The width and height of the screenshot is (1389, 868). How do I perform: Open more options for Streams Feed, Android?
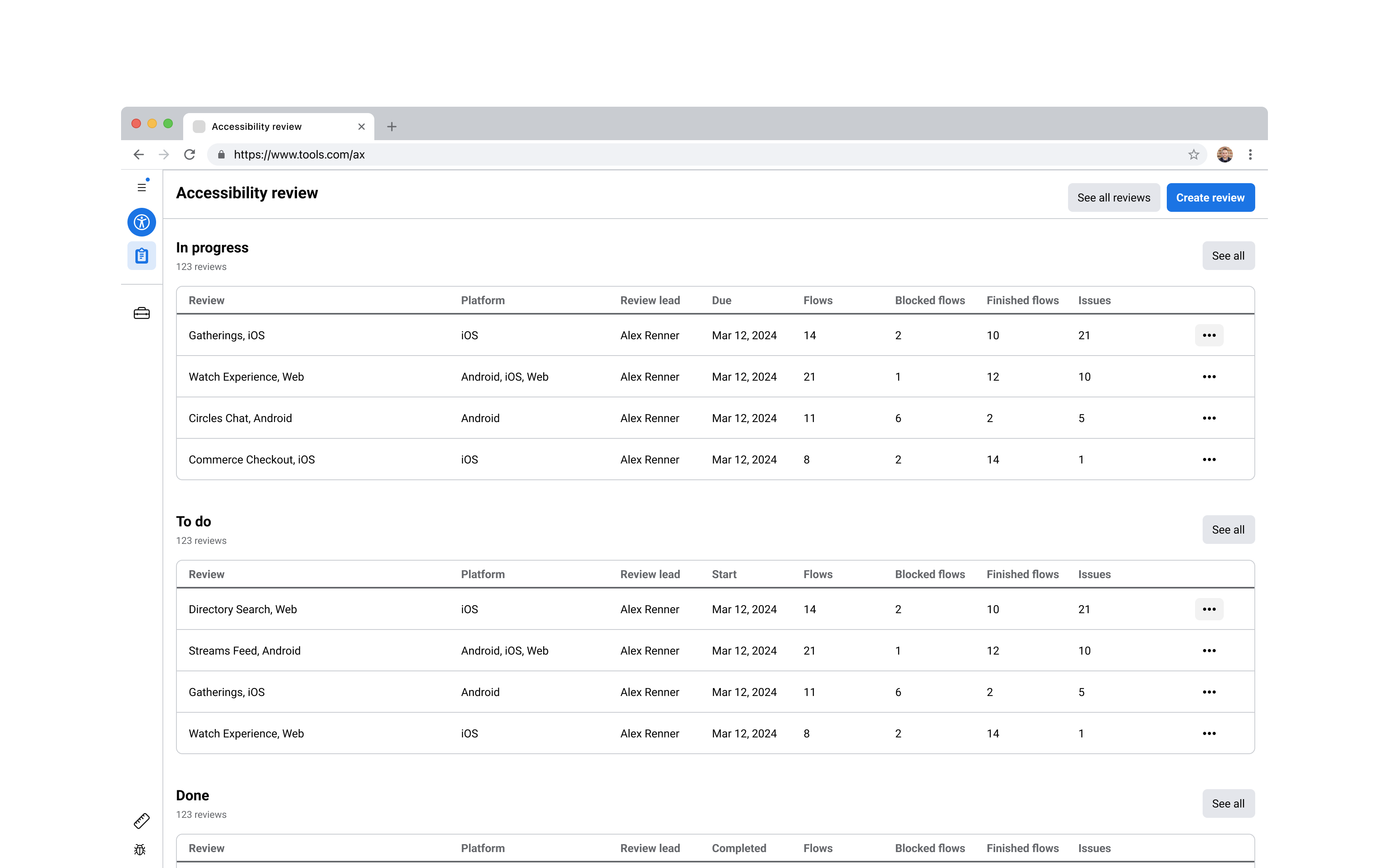[x=1209, y=651]
